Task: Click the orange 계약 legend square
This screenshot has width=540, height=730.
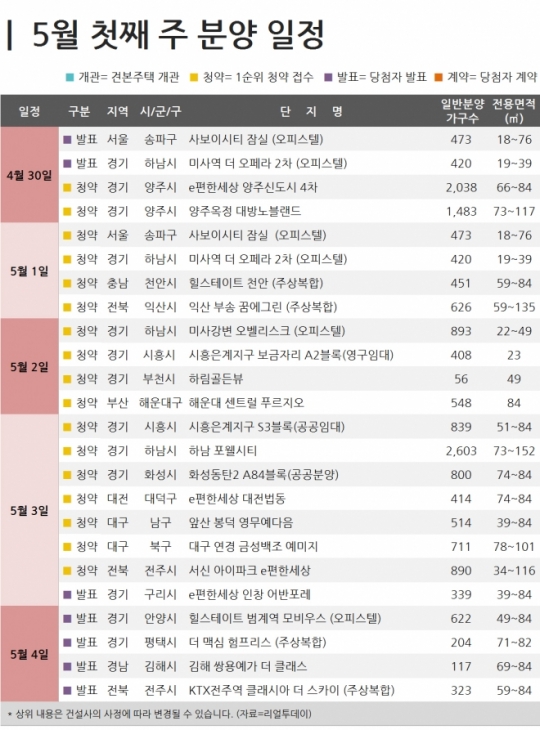Action: pos(439,77)
